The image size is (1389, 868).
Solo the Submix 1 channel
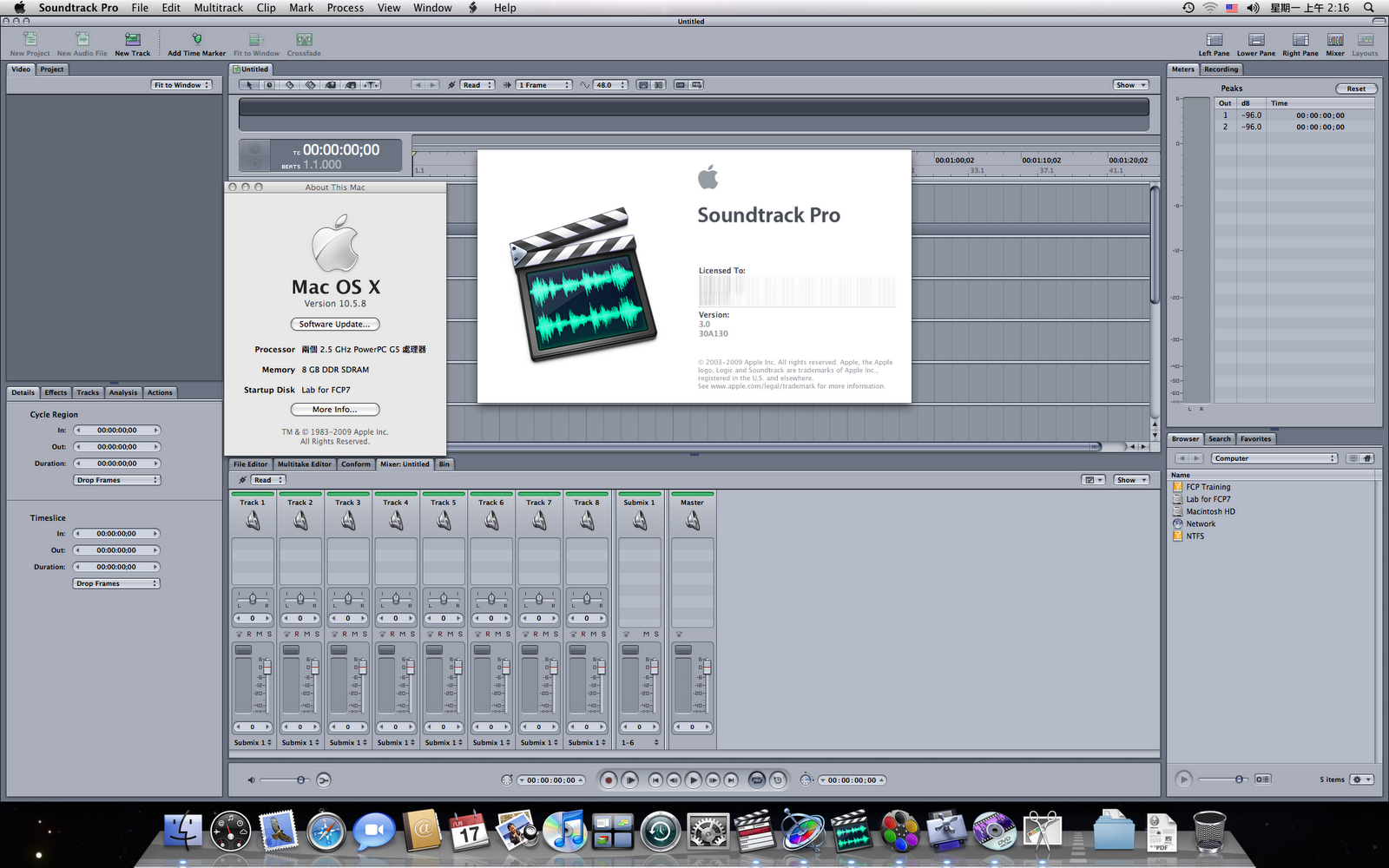tap(656, 635)
